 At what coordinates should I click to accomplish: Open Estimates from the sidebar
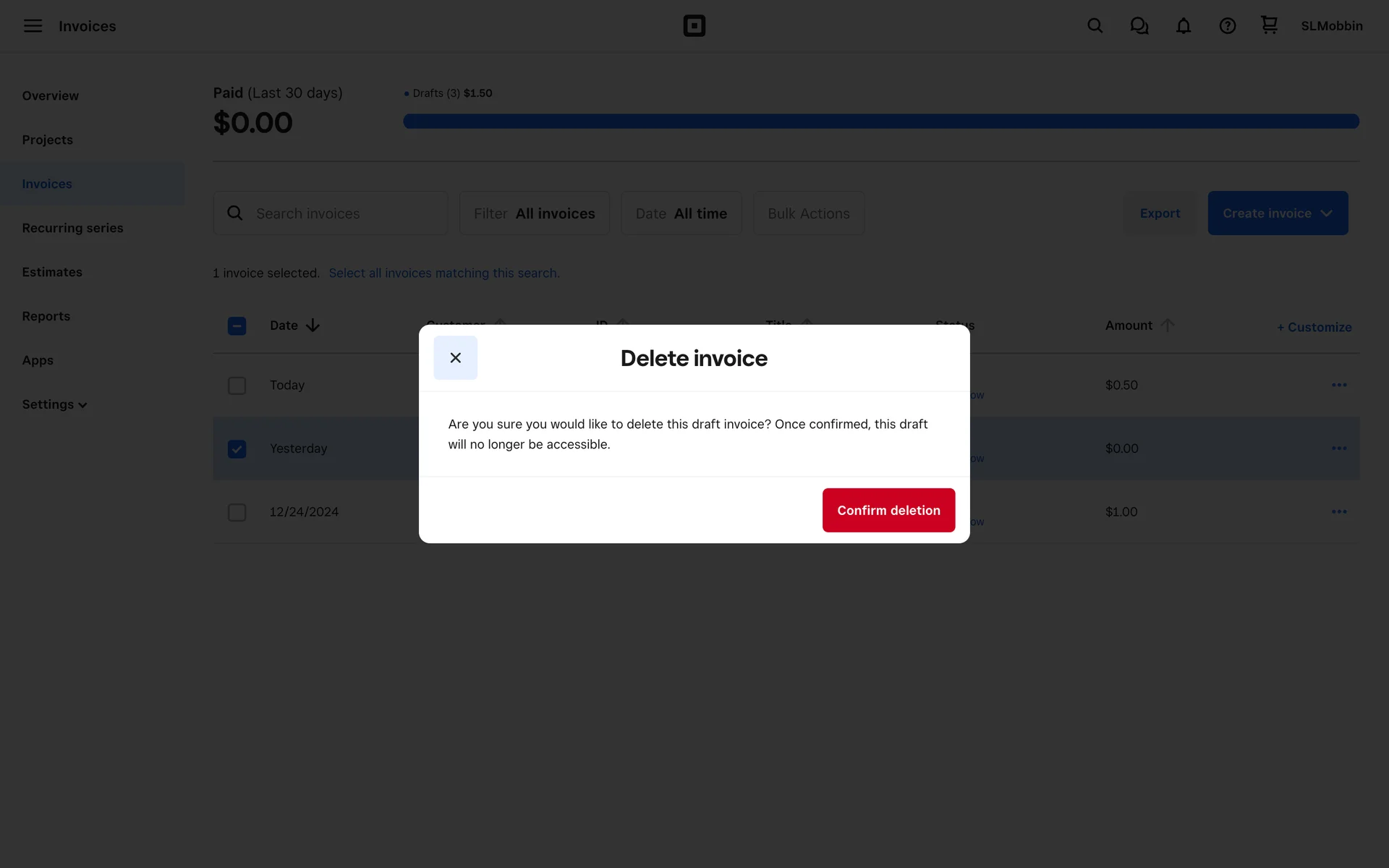[52, 272]
